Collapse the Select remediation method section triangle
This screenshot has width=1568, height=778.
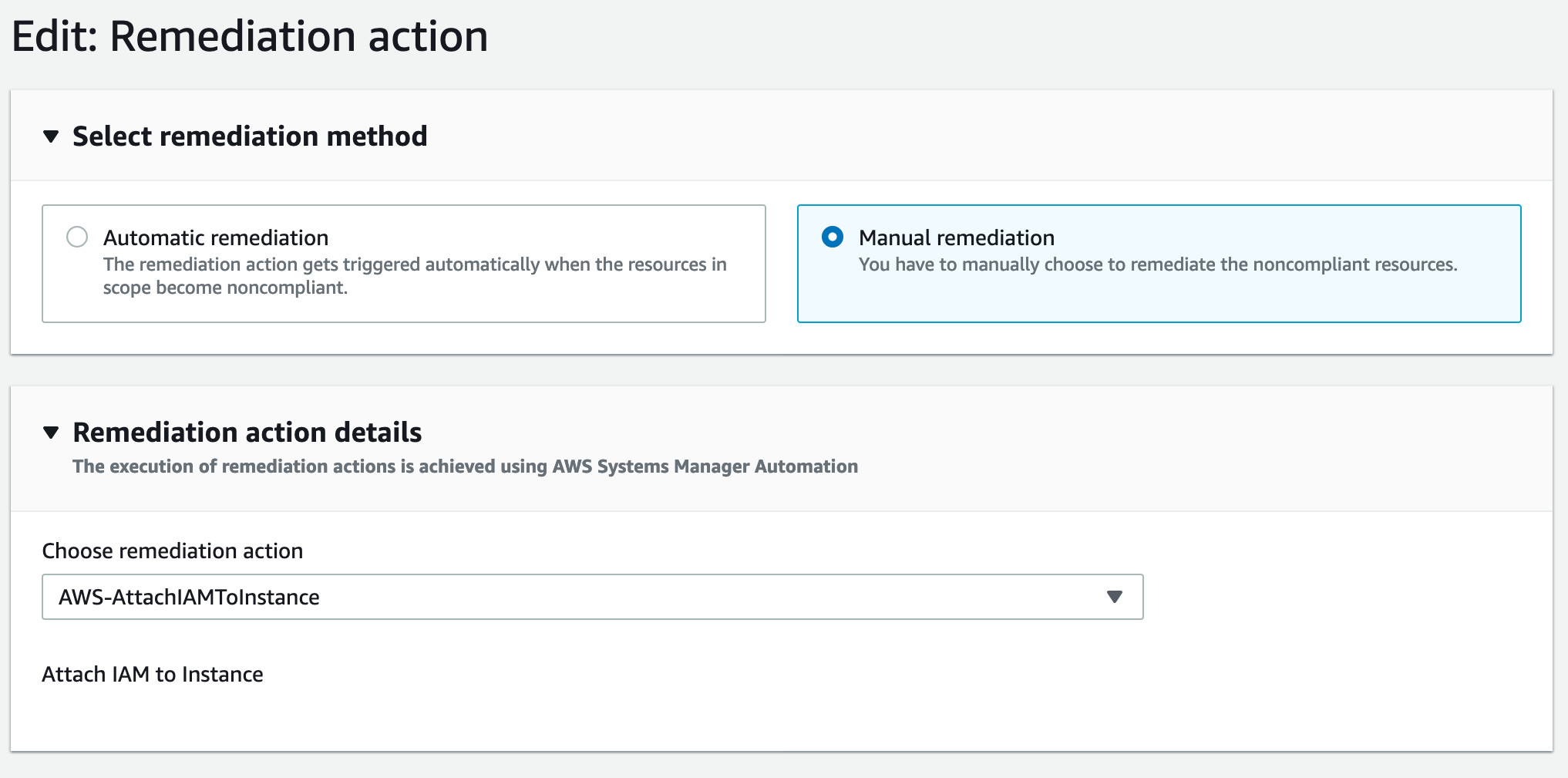click(51, 136)
